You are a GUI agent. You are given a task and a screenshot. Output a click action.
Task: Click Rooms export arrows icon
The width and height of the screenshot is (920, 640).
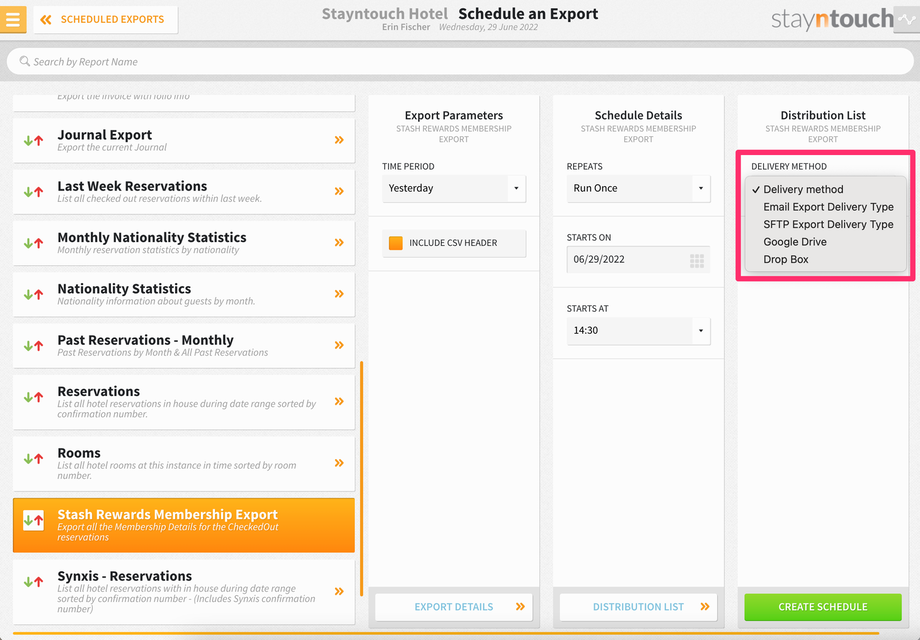33,459
